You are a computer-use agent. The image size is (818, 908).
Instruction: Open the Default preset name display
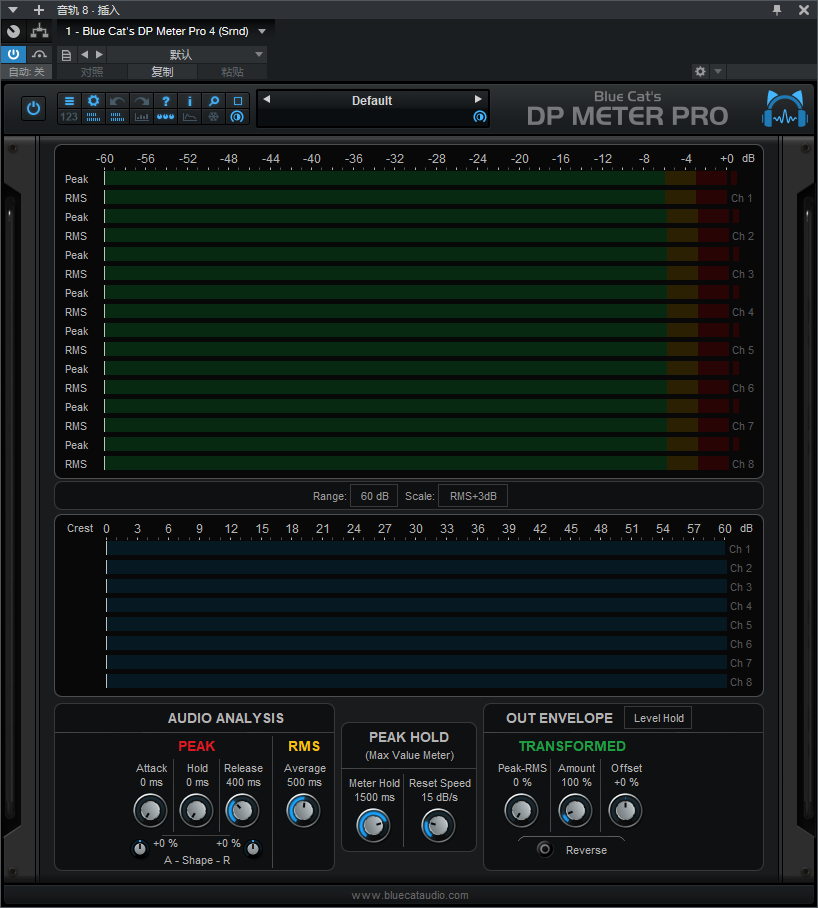tap(372, 101)
